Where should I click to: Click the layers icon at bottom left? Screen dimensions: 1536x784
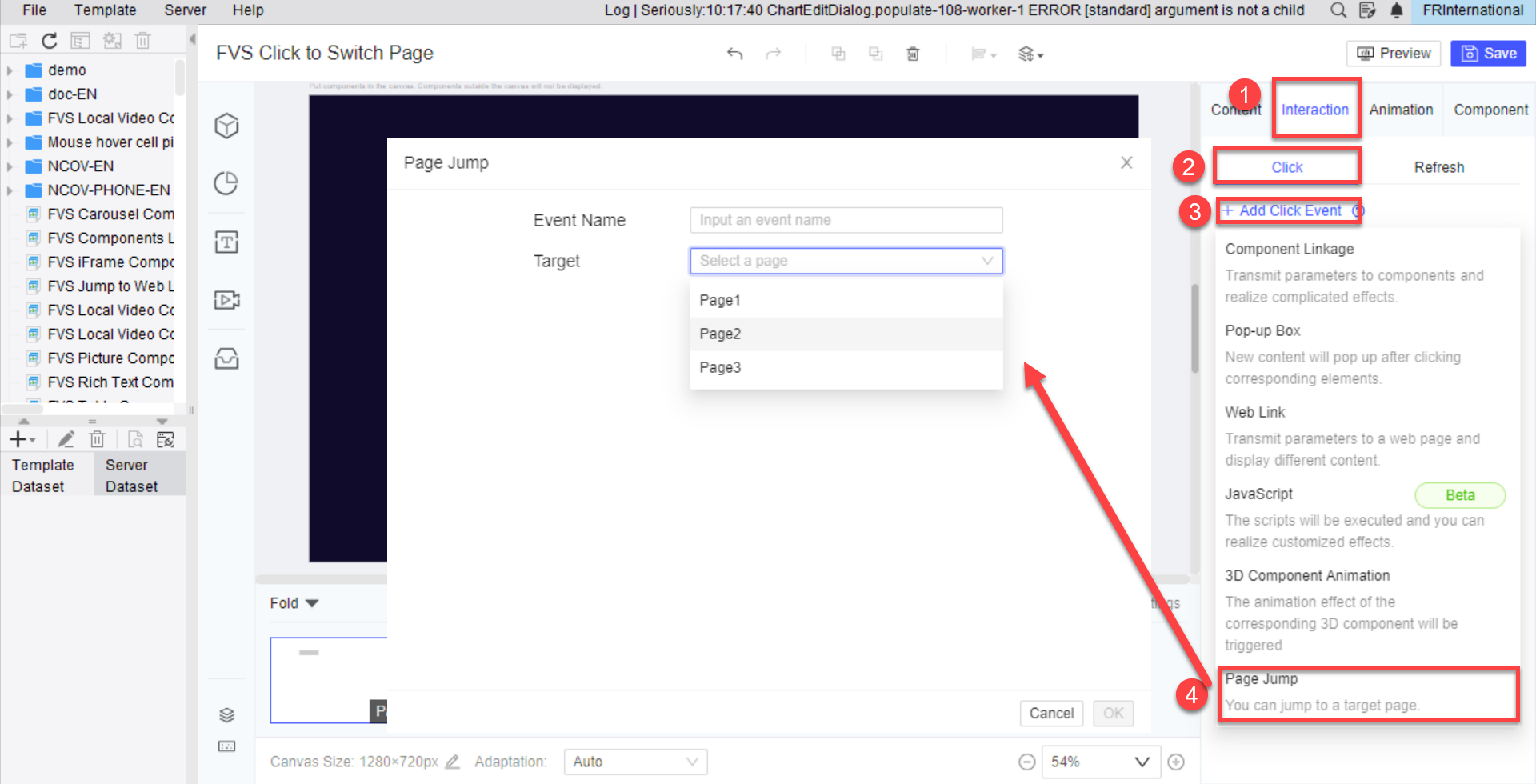[x=226, y=714]
